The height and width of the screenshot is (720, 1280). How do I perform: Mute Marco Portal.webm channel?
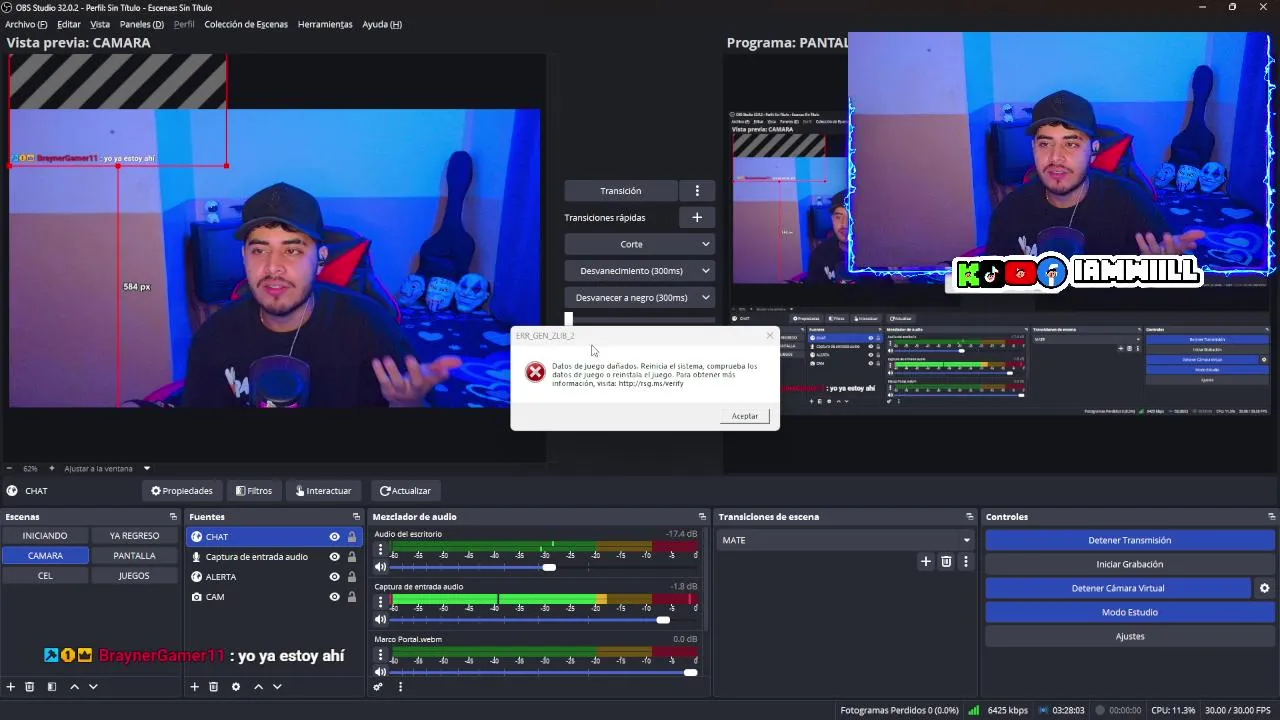(x=380, y=672)
